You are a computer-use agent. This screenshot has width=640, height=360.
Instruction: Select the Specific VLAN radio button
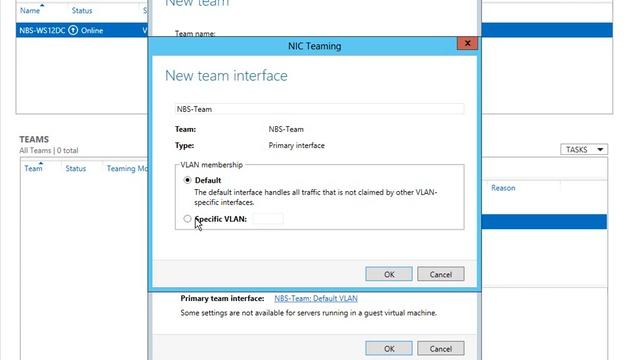[187, 219]
